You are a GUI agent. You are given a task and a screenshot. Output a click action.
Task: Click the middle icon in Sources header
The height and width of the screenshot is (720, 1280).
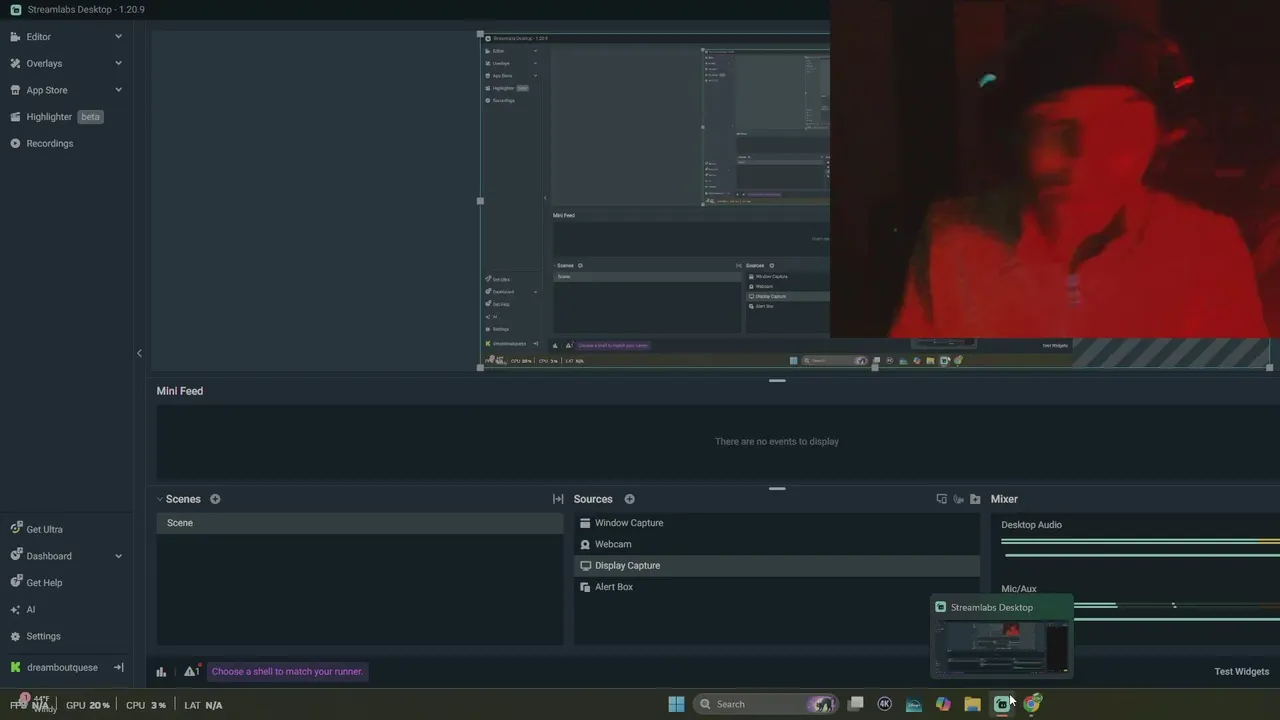point(958,499)
